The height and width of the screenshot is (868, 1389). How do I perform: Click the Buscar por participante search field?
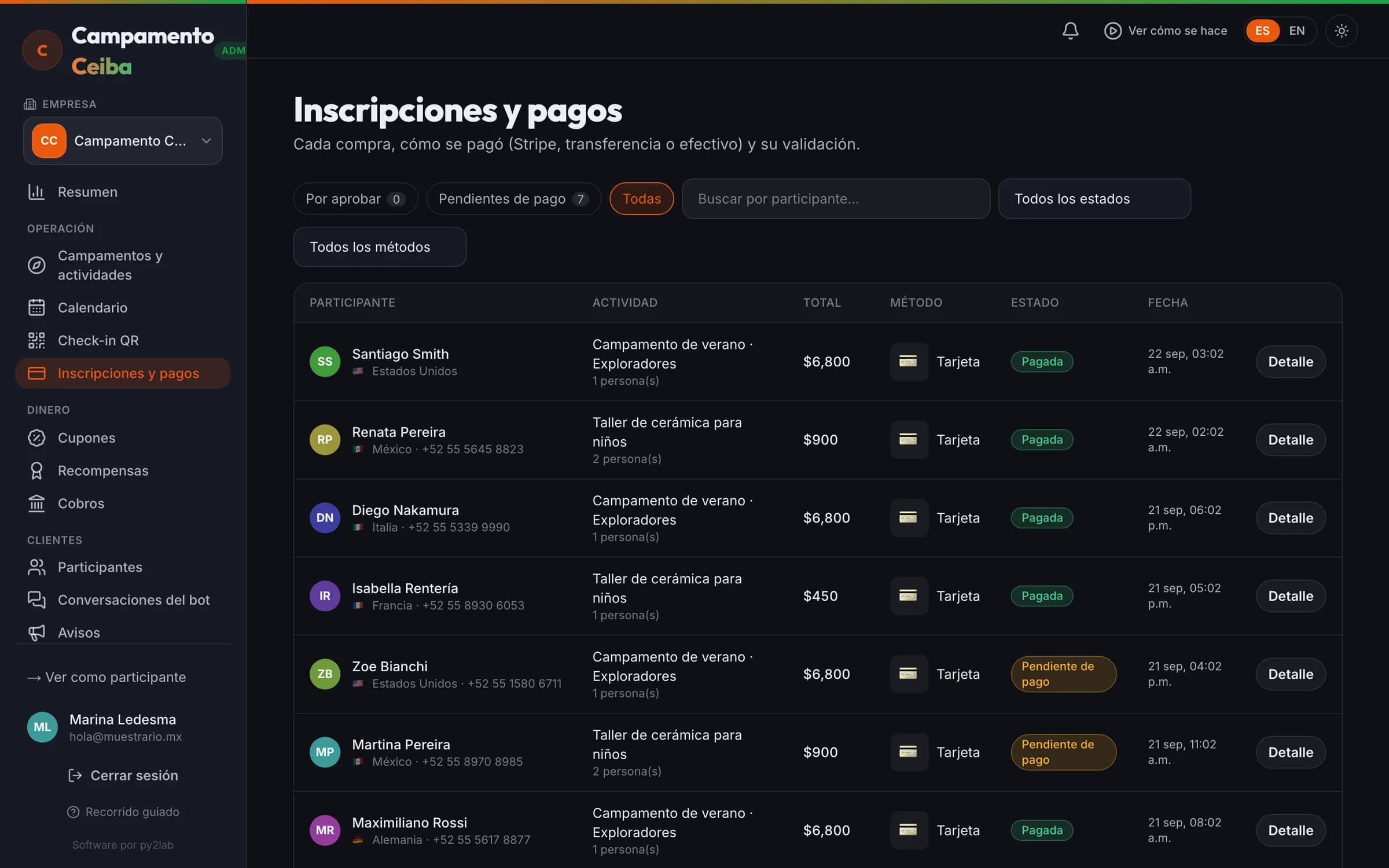pos(836,198)
